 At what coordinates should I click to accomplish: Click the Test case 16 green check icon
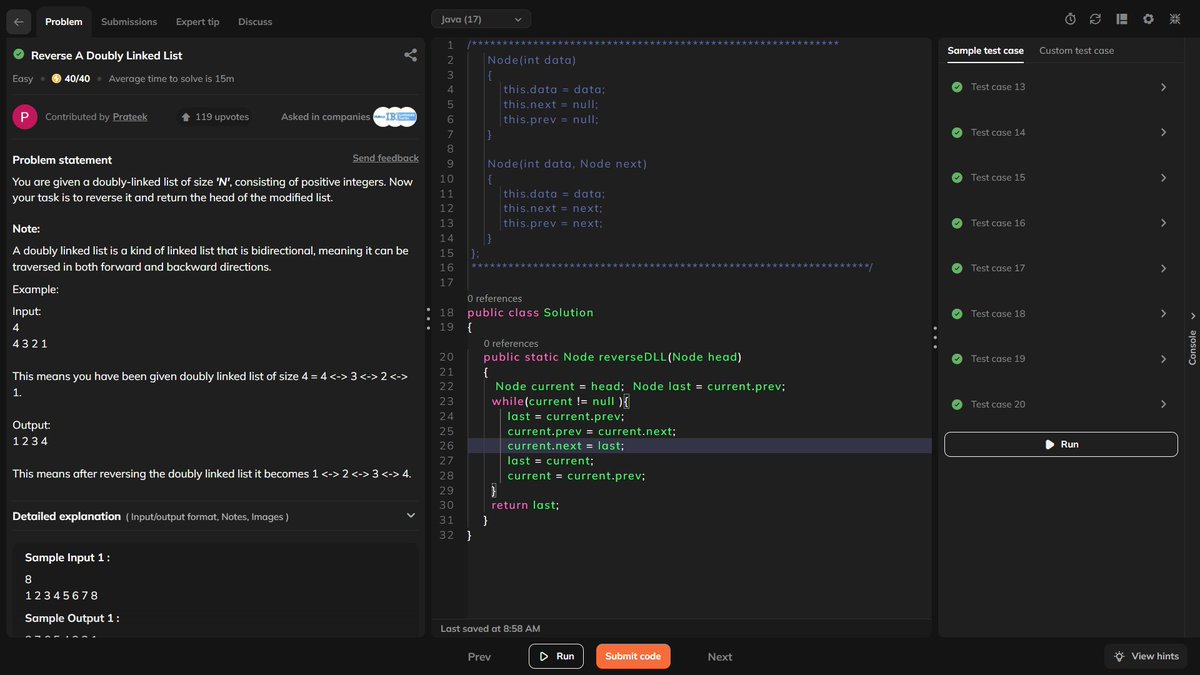coord(957,223)
